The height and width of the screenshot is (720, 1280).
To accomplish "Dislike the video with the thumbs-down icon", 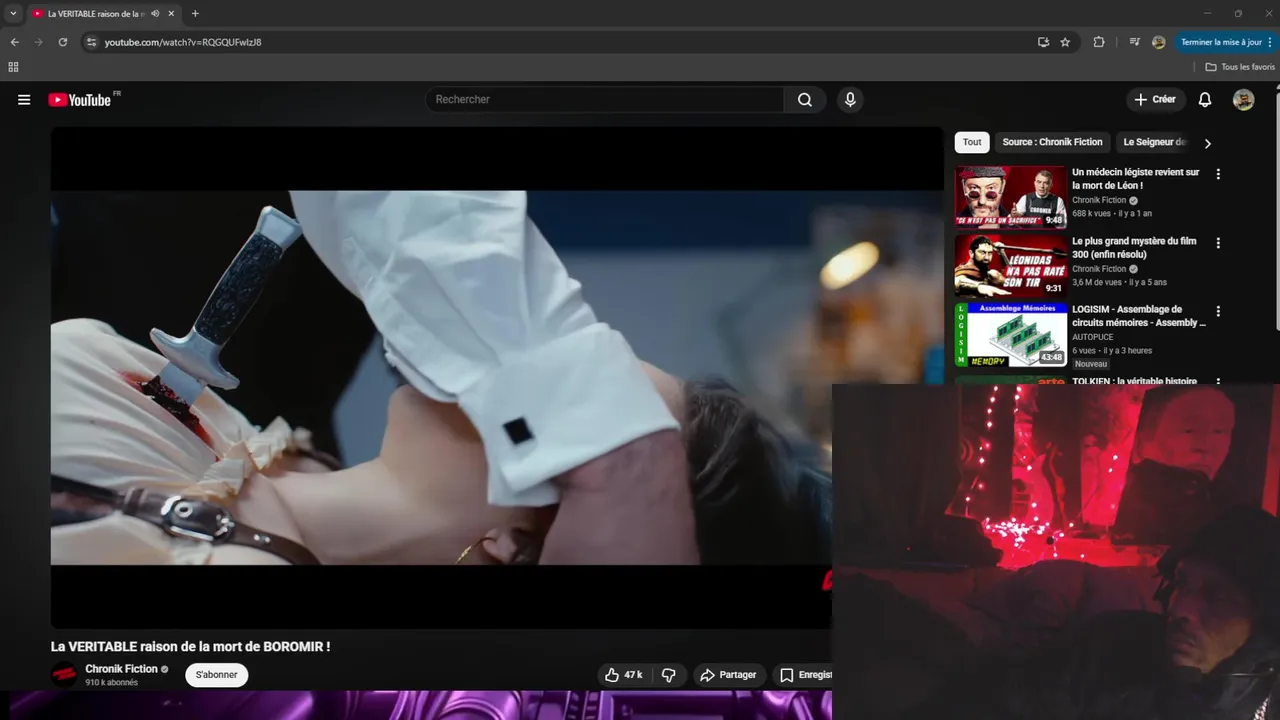I will pos(669,675).
